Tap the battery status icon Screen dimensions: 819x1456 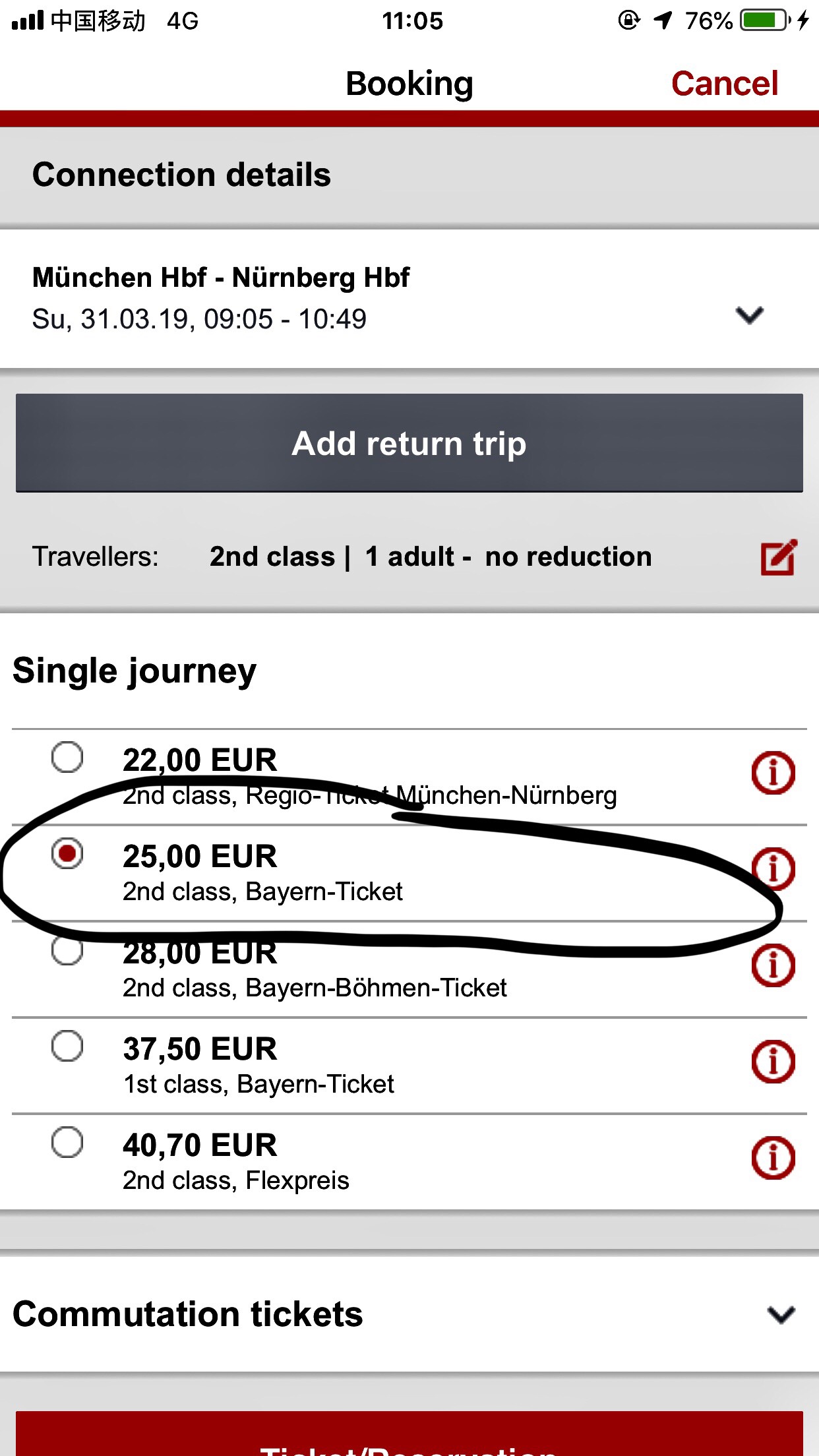pos(765,20)
